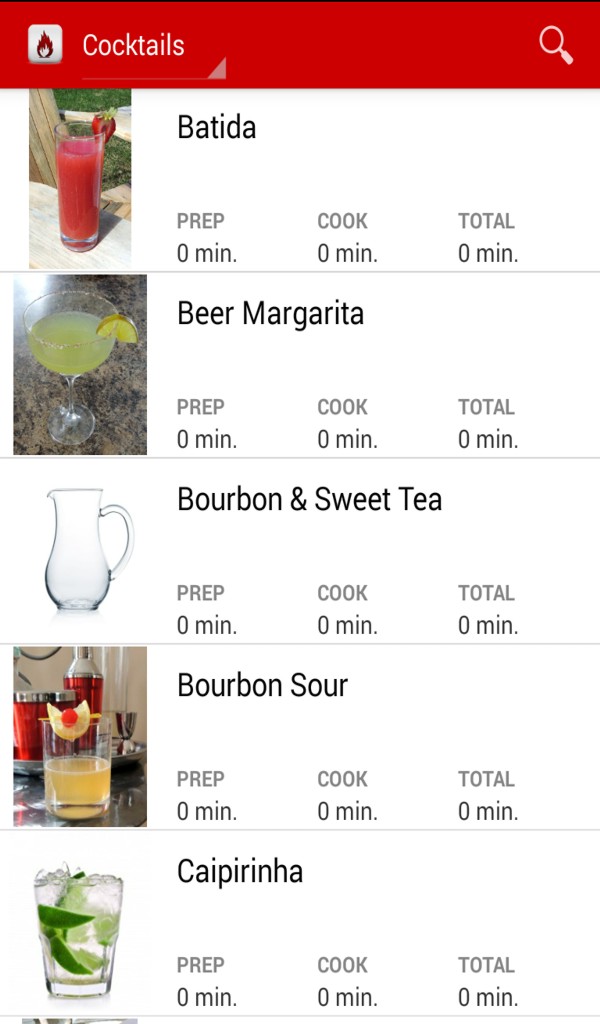Tap the TOTAL time for Batida

click(x=487, y=253)
